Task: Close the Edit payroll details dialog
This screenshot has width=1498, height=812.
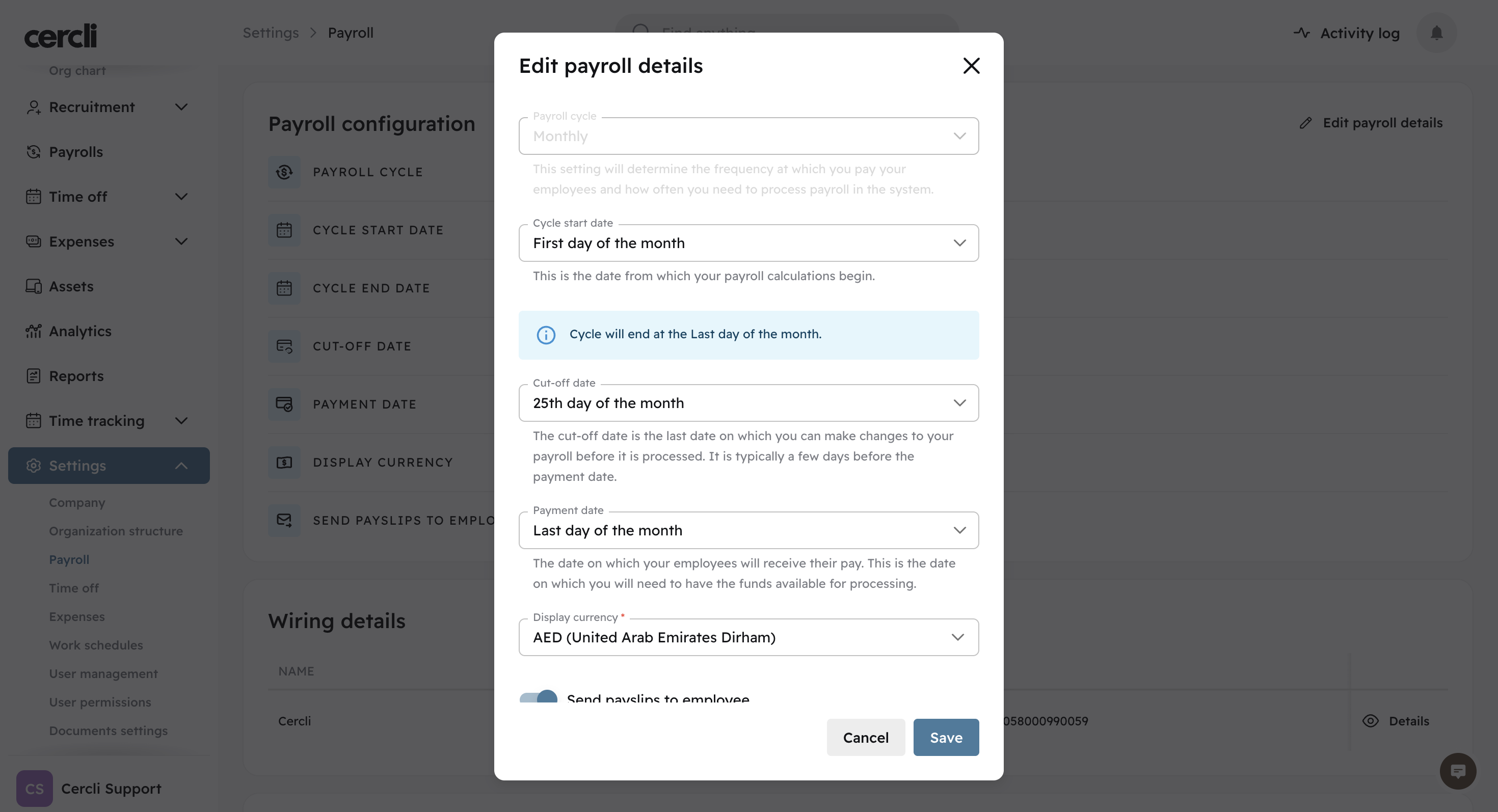Action: 971,66
